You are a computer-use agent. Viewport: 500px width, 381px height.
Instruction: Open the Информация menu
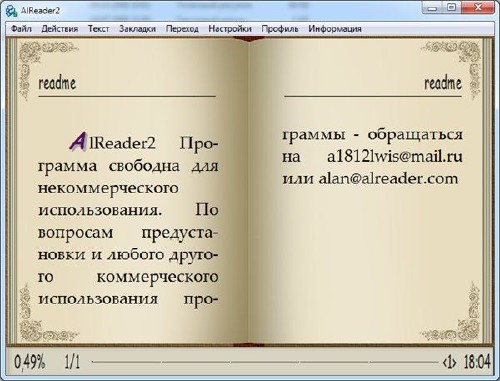click(335, 29)
